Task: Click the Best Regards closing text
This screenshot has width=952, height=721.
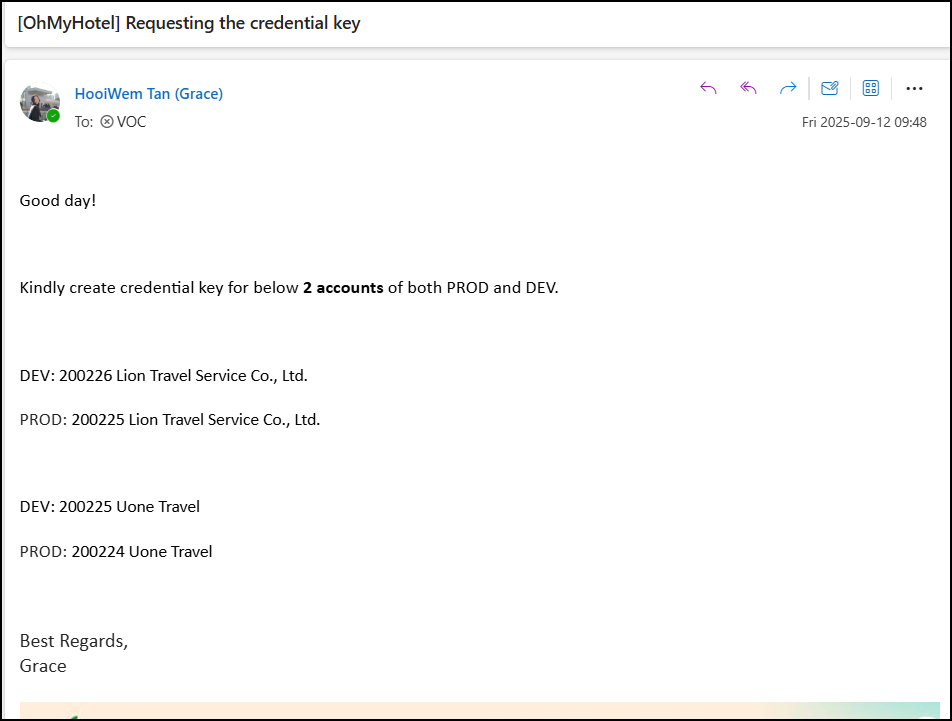Action: coord(74,641)
